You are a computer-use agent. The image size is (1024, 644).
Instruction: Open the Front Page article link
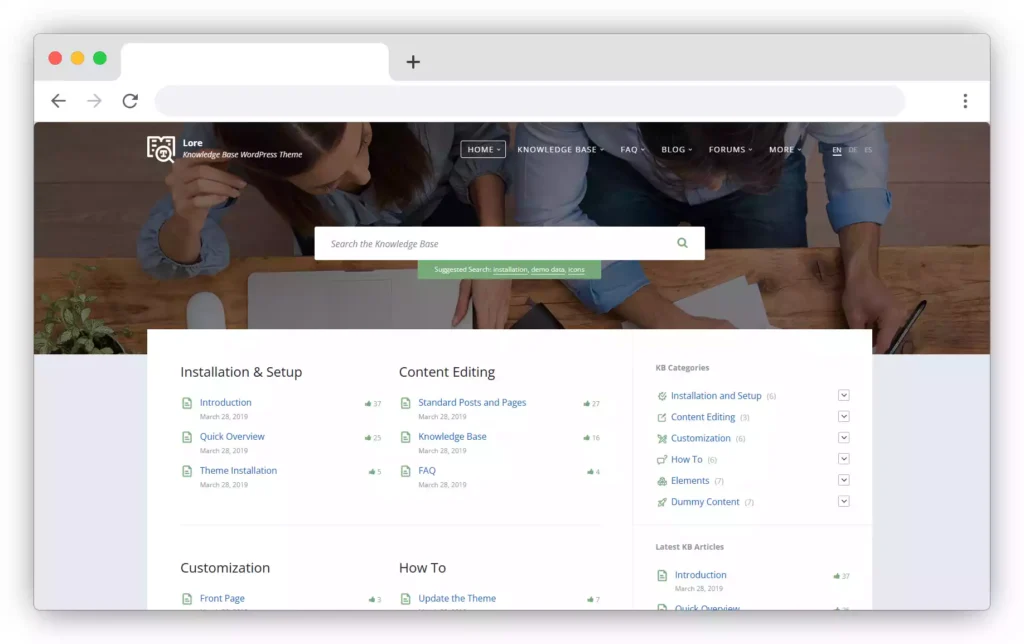pos(222,598)
